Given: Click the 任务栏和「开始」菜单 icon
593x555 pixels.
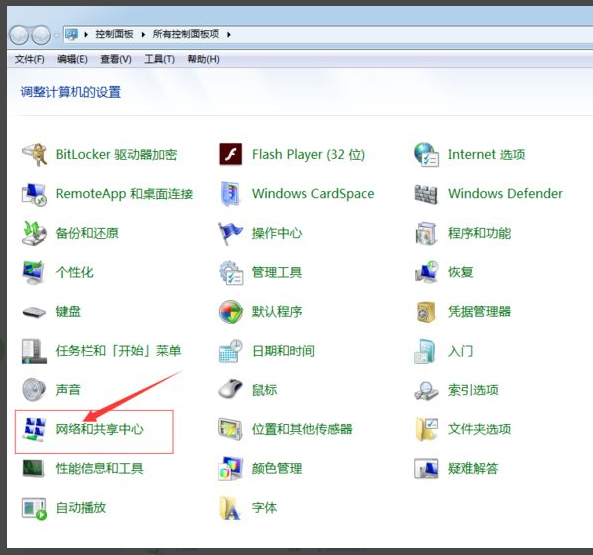Looking at the screenshot, I should point(34,351).
